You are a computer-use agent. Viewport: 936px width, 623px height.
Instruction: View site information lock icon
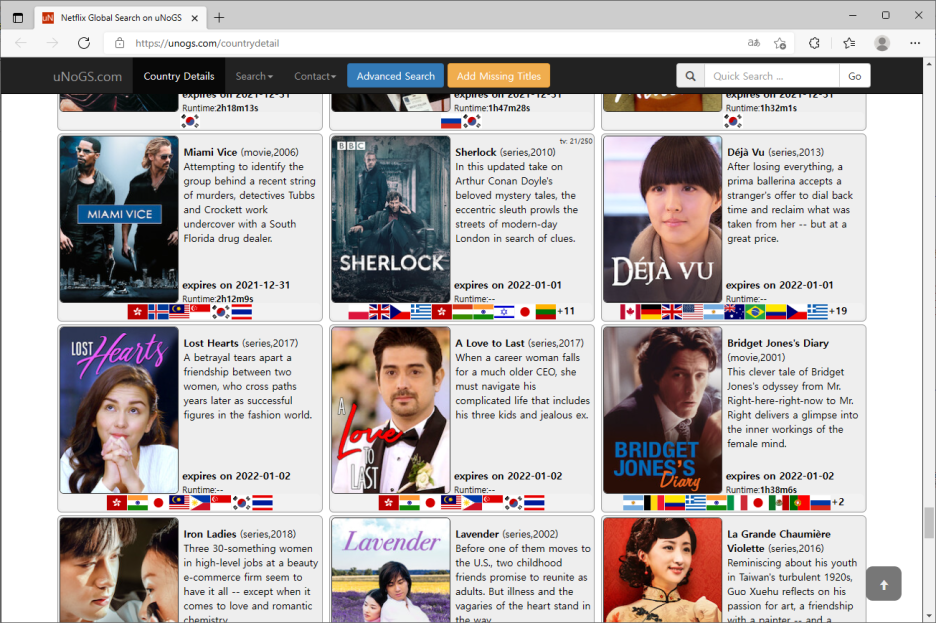tap(119, 43)
